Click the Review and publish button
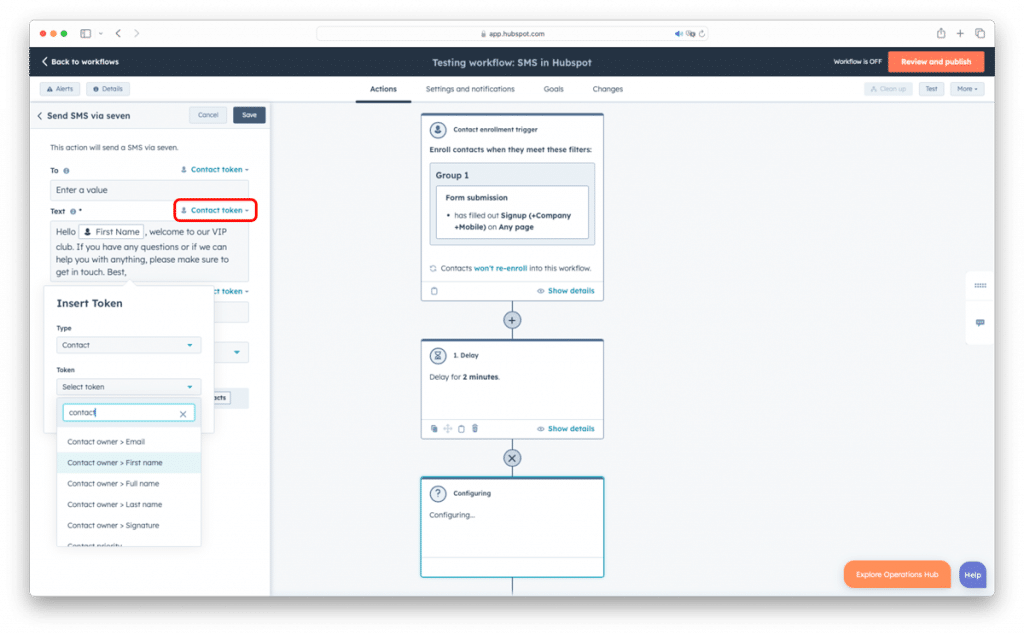Screen dimensions: 1024x635 pos(935,61)
